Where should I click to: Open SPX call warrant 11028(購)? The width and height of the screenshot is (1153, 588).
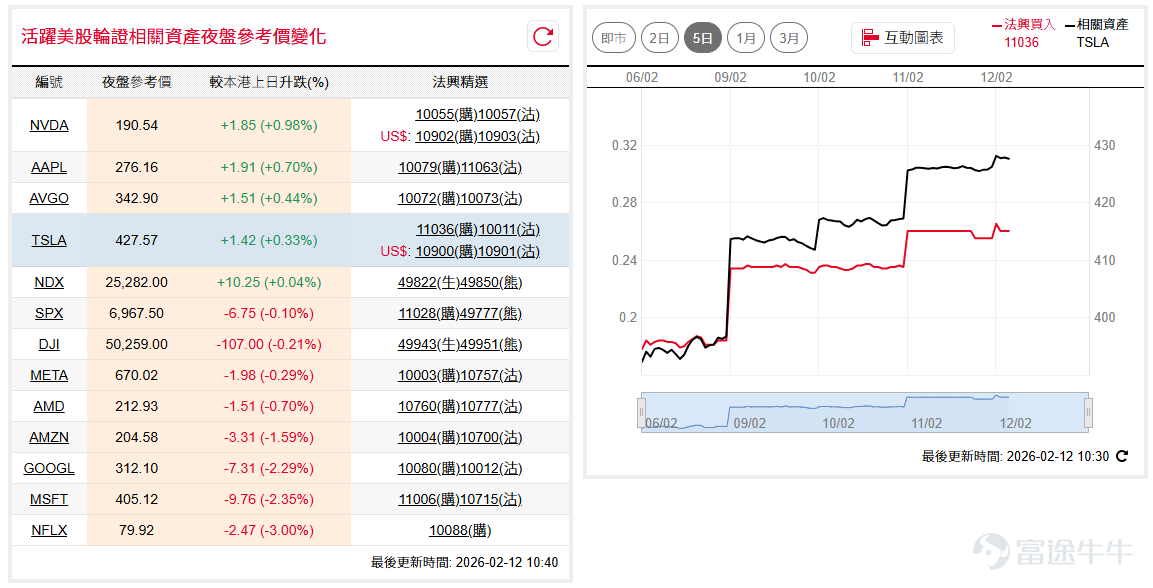click(x=429, y=313)
